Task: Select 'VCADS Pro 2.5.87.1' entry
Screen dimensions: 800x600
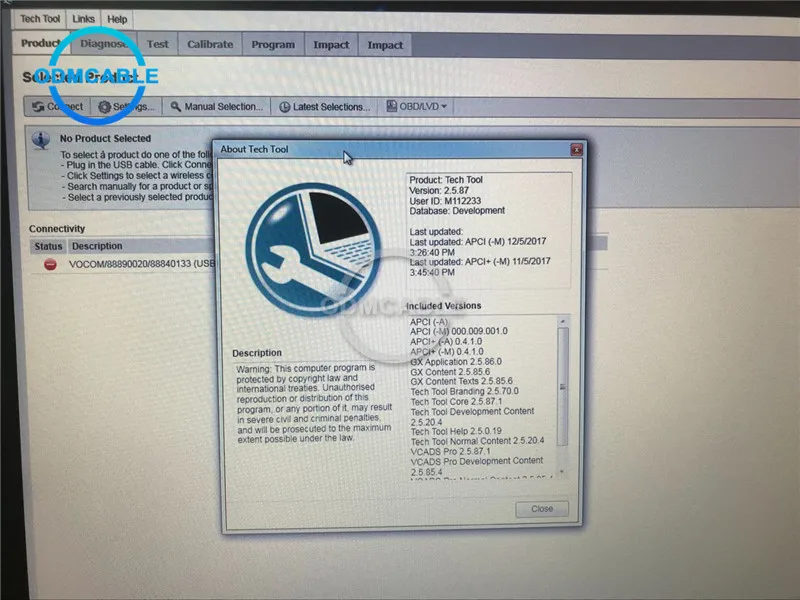Action: click(x=451, y=452)
